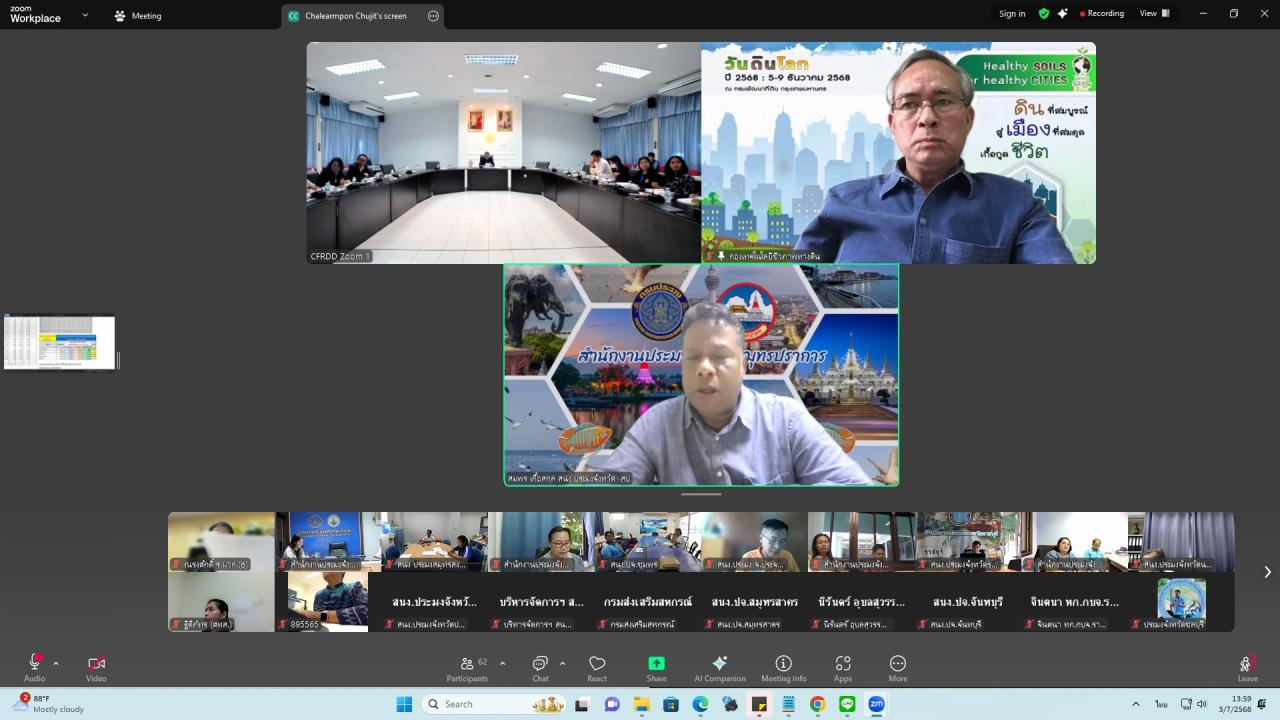Leave the meeting
This screenshot has height=720, width=1280.
[1247, 667]
